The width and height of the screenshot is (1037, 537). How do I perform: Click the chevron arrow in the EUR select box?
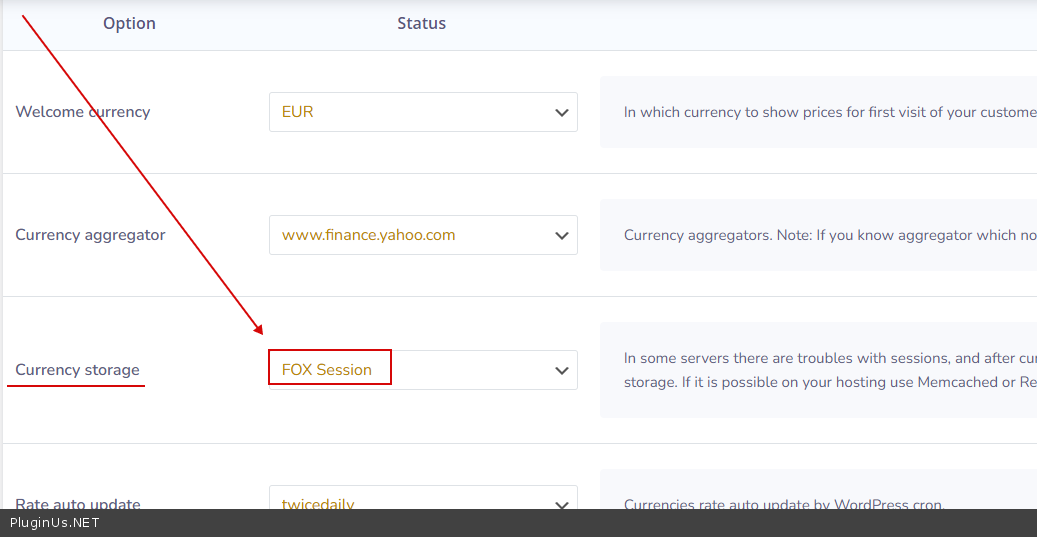pos(562,113)
